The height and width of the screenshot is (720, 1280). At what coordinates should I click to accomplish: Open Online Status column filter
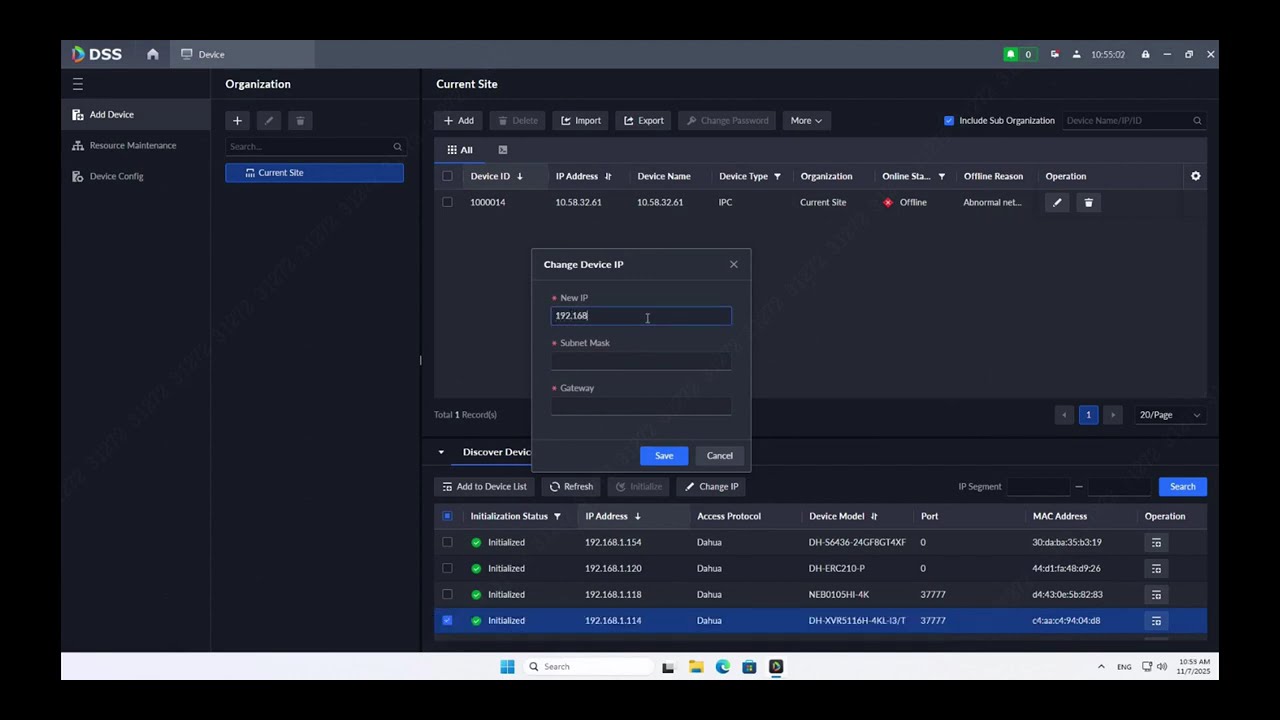coord(941,177)
